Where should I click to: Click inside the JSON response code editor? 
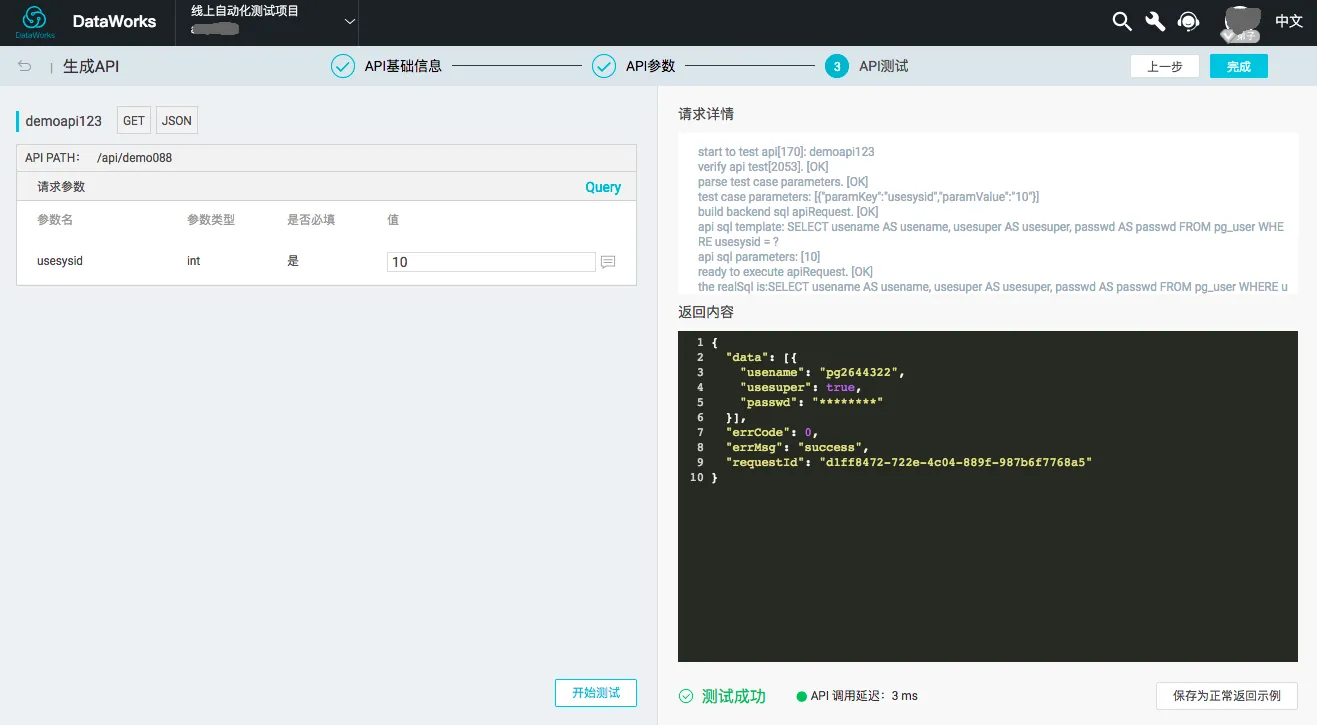click(x=988, y=496)
